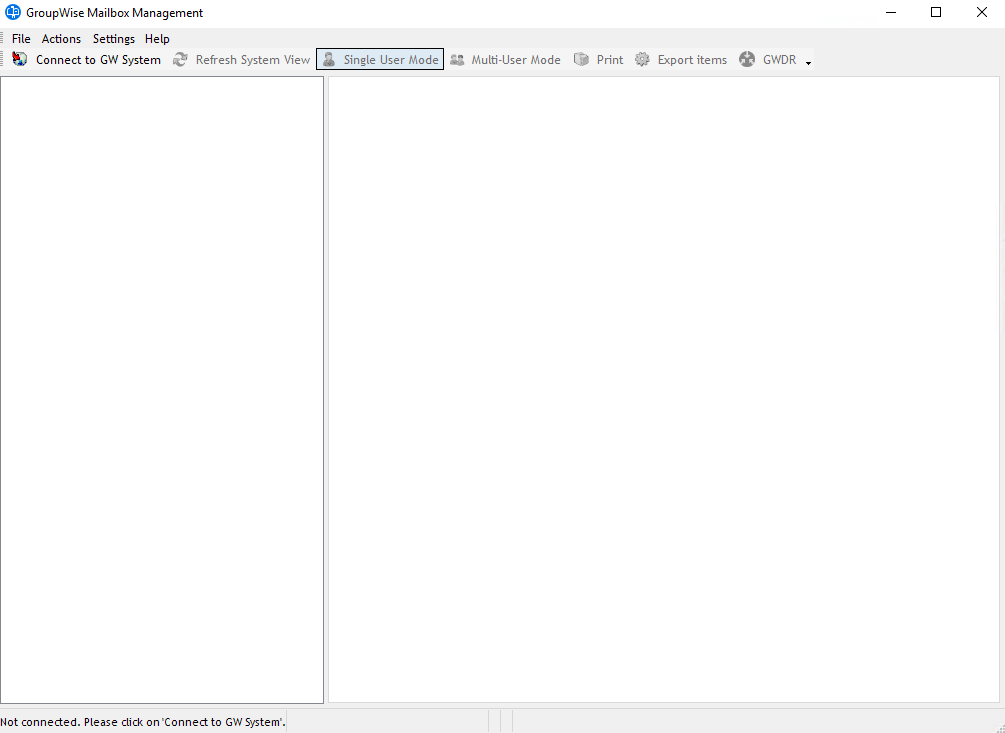
Task: Click the Export items label
Action: pos(692,60)
